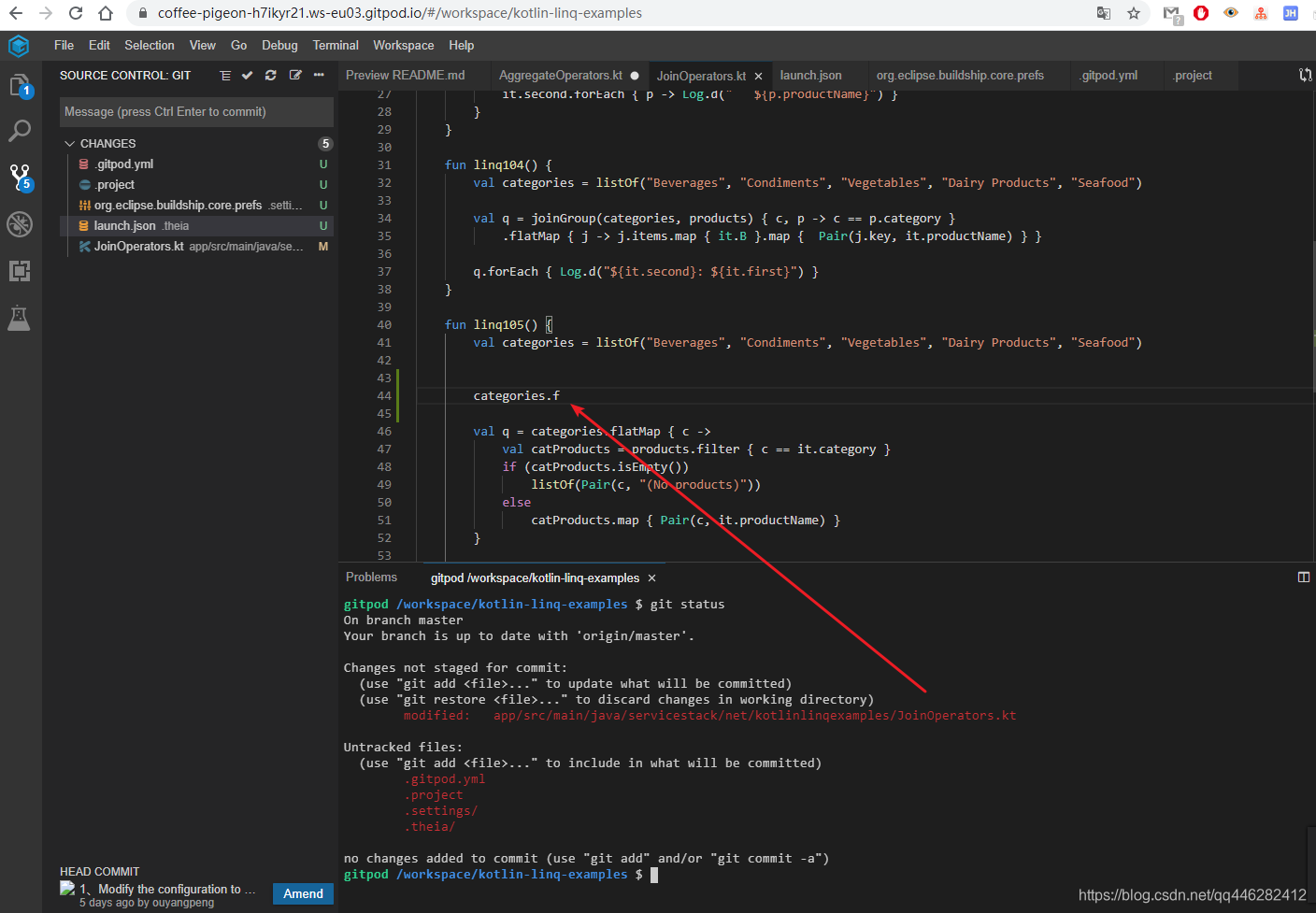
Task: Toggle the bottom panel maximize icon
Action: [1304, 578]
